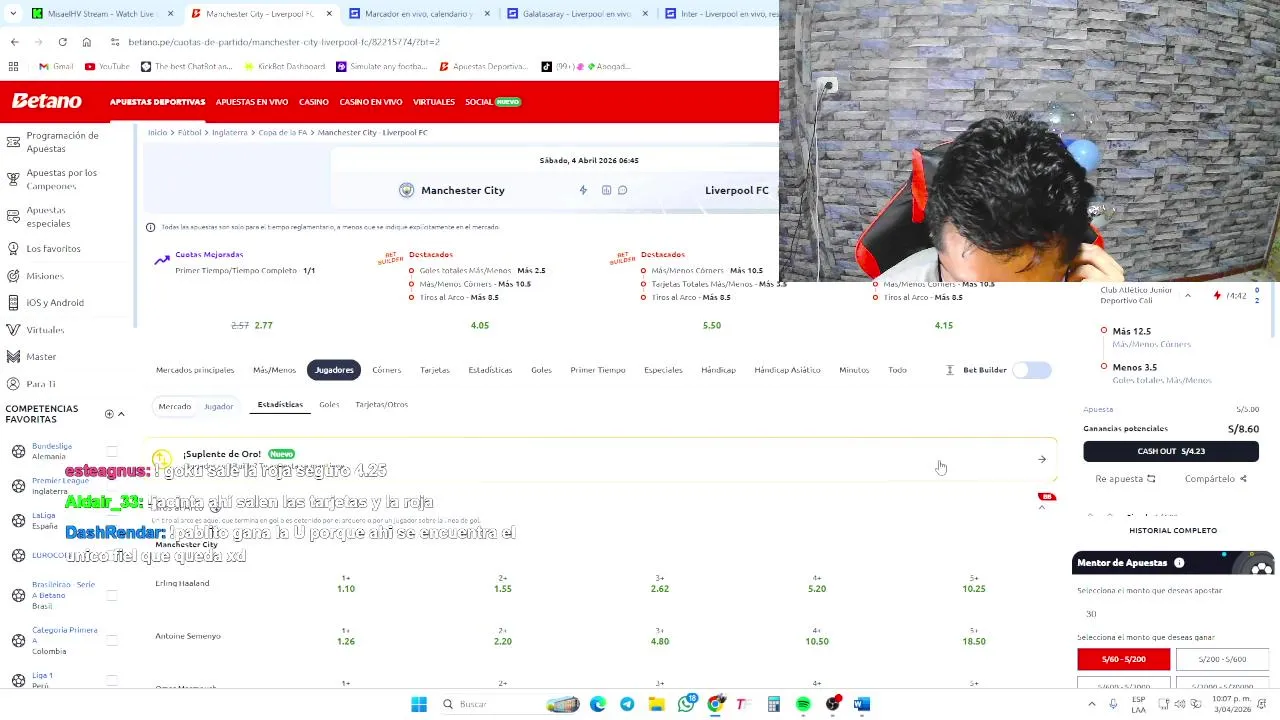Open Master sidebar icon

pyautogui.click(x=13, y=356)
